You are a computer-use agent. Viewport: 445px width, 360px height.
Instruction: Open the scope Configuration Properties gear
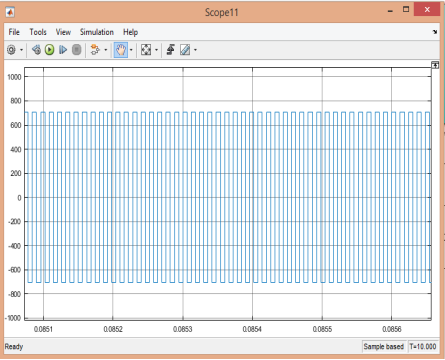[11, 50]
